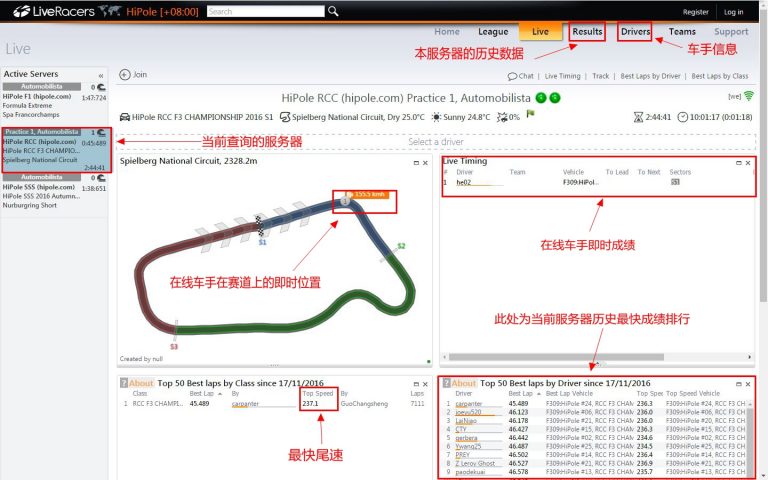Maximize the Spielberg track map panel
The image size is (768, 480).
[x=416, y=163]
